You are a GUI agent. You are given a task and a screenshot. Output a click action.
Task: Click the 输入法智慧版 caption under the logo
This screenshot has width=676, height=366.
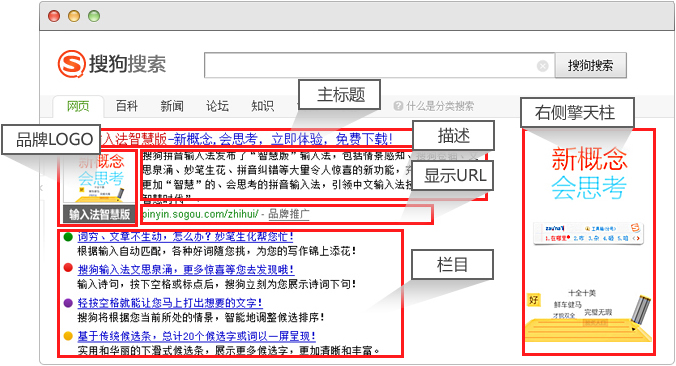99,214
